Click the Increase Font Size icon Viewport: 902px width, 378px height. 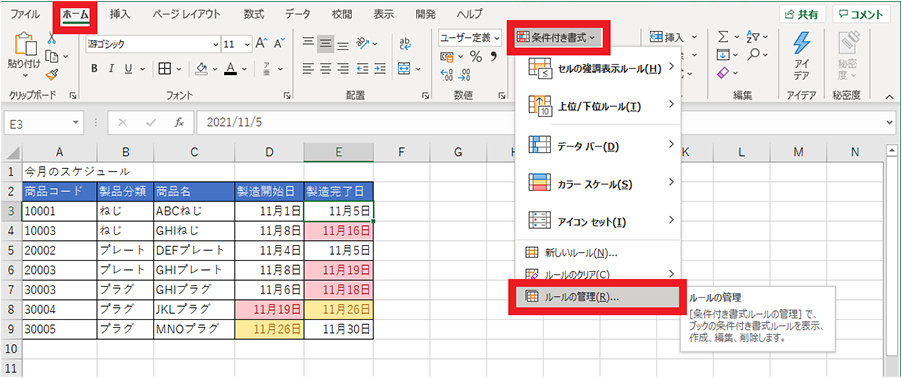[x=261, y=44]
